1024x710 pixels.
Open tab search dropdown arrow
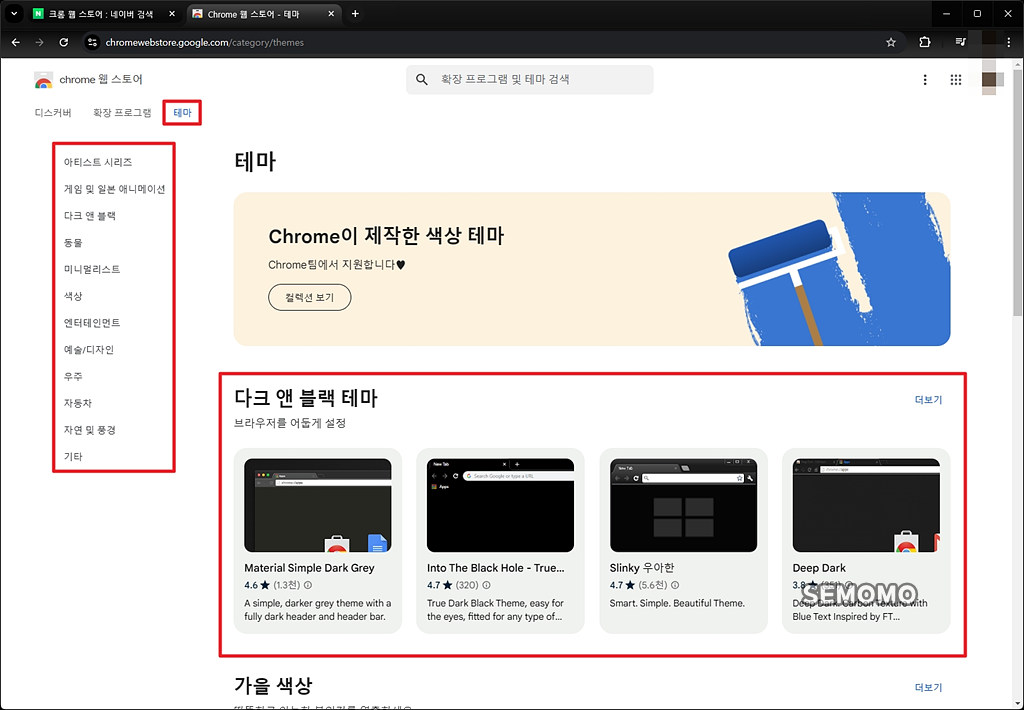point(13,14)
